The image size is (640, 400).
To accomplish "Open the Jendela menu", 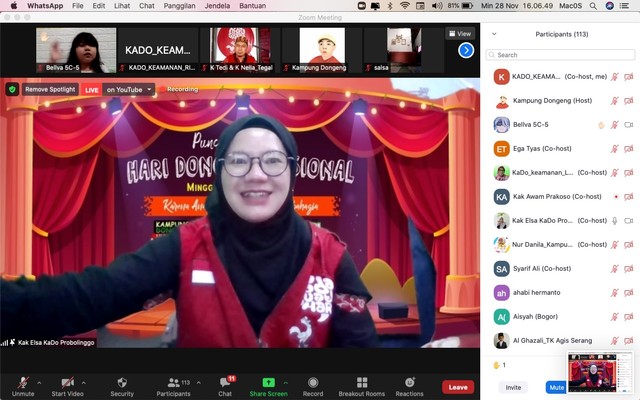I will [x=217, y=6].
